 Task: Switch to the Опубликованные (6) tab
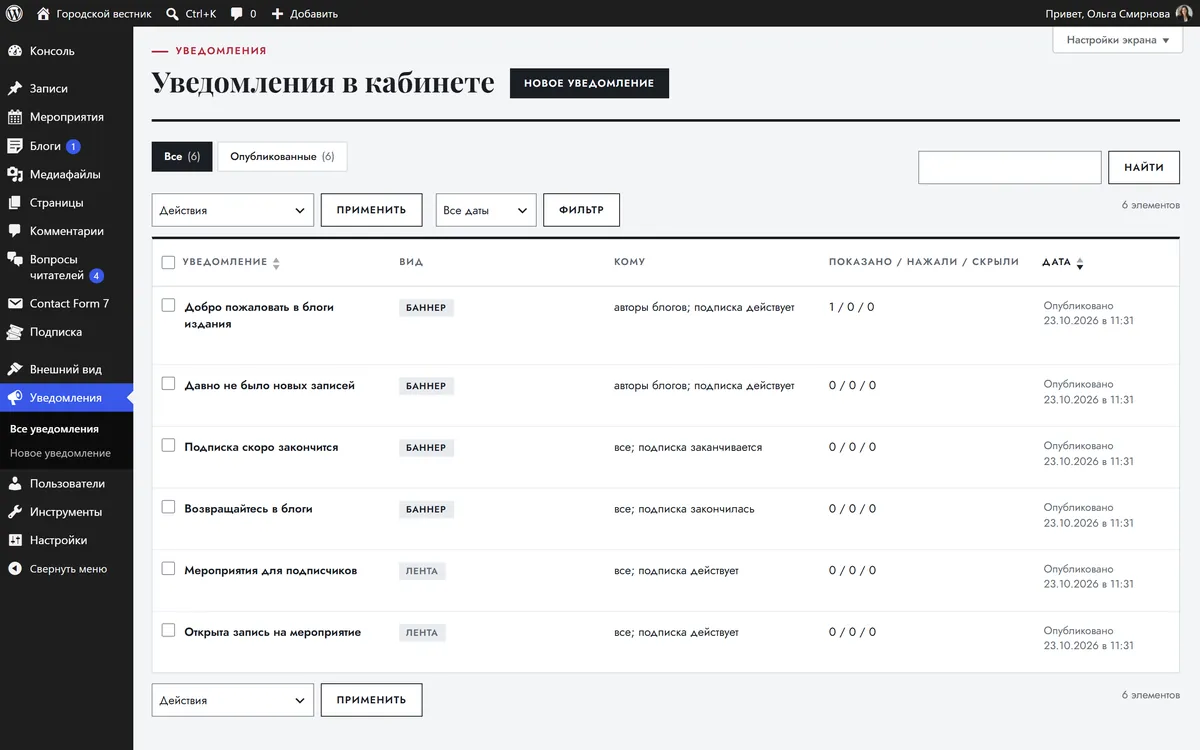click(282, 156)
